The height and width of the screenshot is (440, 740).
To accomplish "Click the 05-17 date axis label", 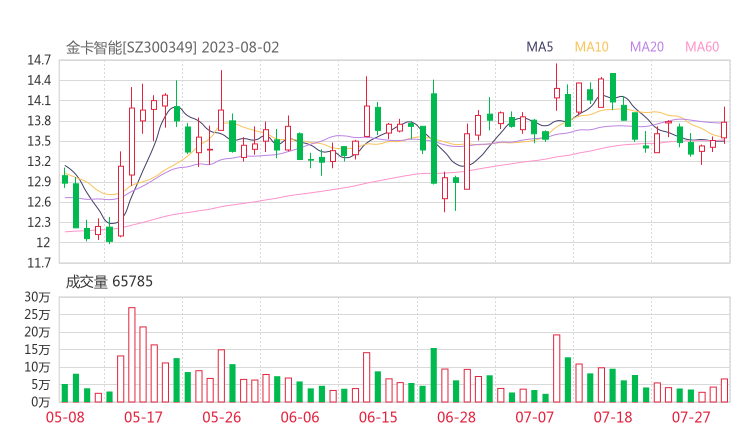I will point(143,417).
